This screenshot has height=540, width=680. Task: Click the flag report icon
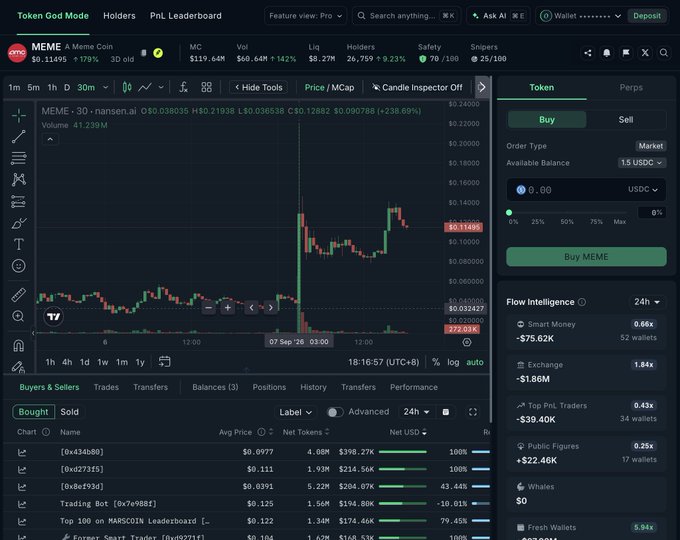tap(626, 53)
